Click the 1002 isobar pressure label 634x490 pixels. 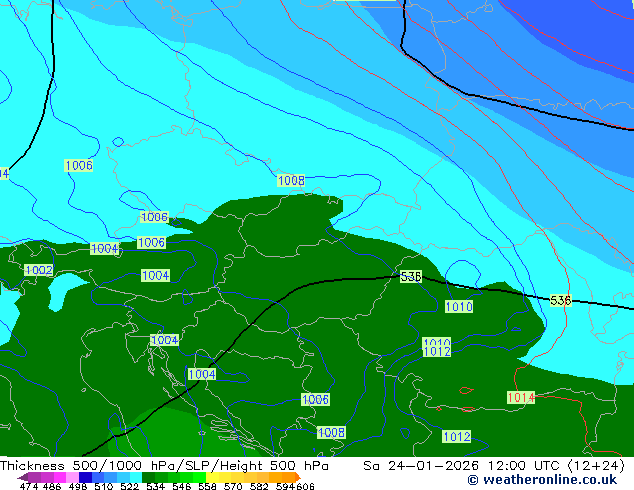(x=39, y=270)
